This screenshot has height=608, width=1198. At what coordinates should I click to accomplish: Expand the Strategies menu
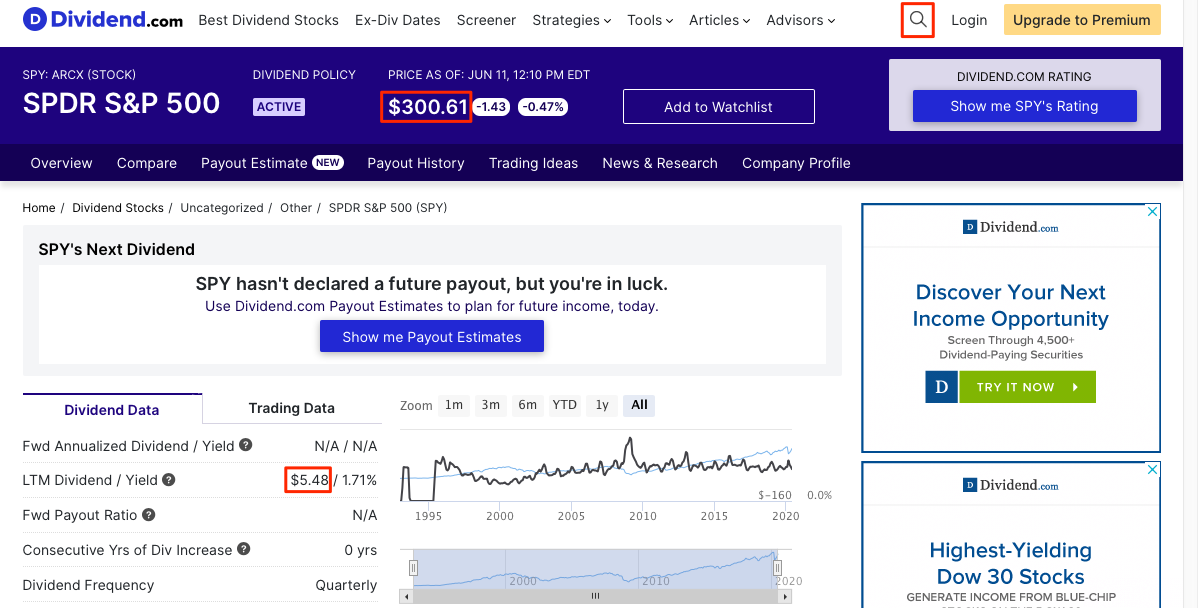coord(571,21)
